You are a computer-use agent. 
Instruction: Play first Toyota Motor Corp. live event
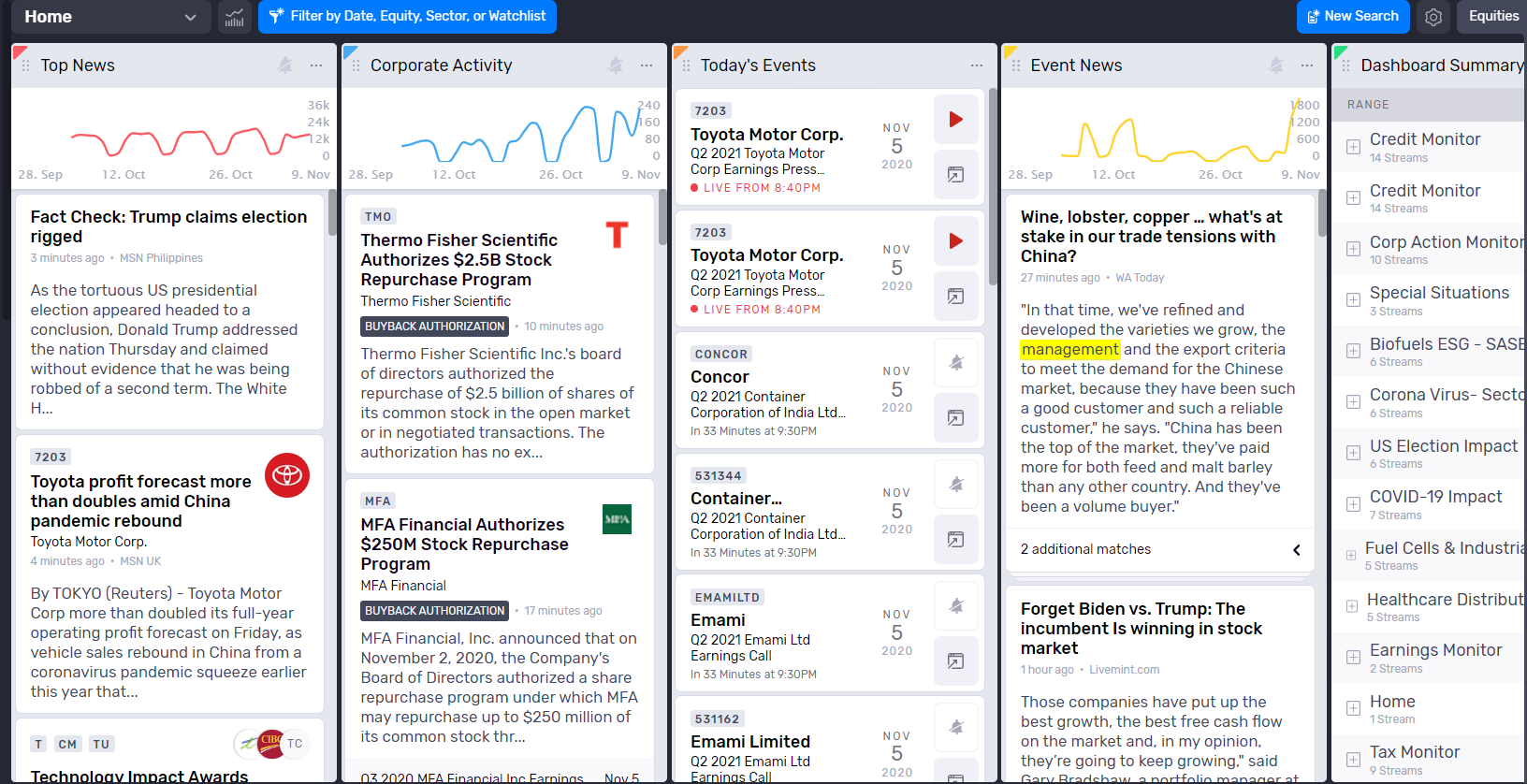coord(956,120)
